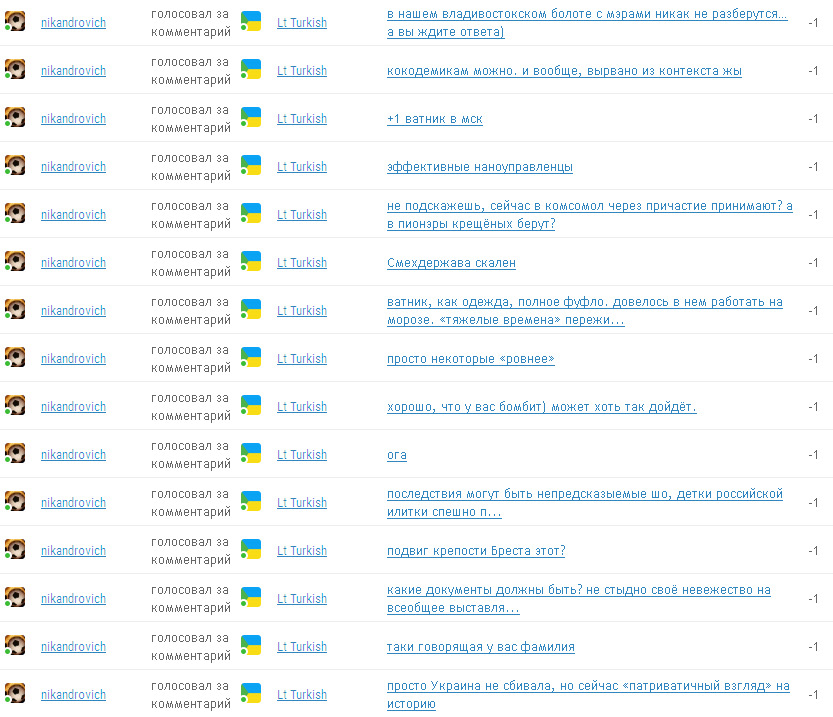Open the comment about 'владивостокском болоте'
Screen dimensions: 833x717
click(x=587, y=14)
